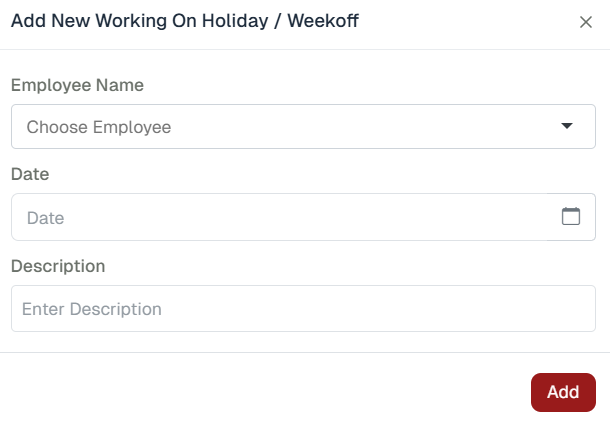Close the Add New Working dialog
Image resolution: width=610 pixels, height=429 pixels.
[x=586, y=22]
